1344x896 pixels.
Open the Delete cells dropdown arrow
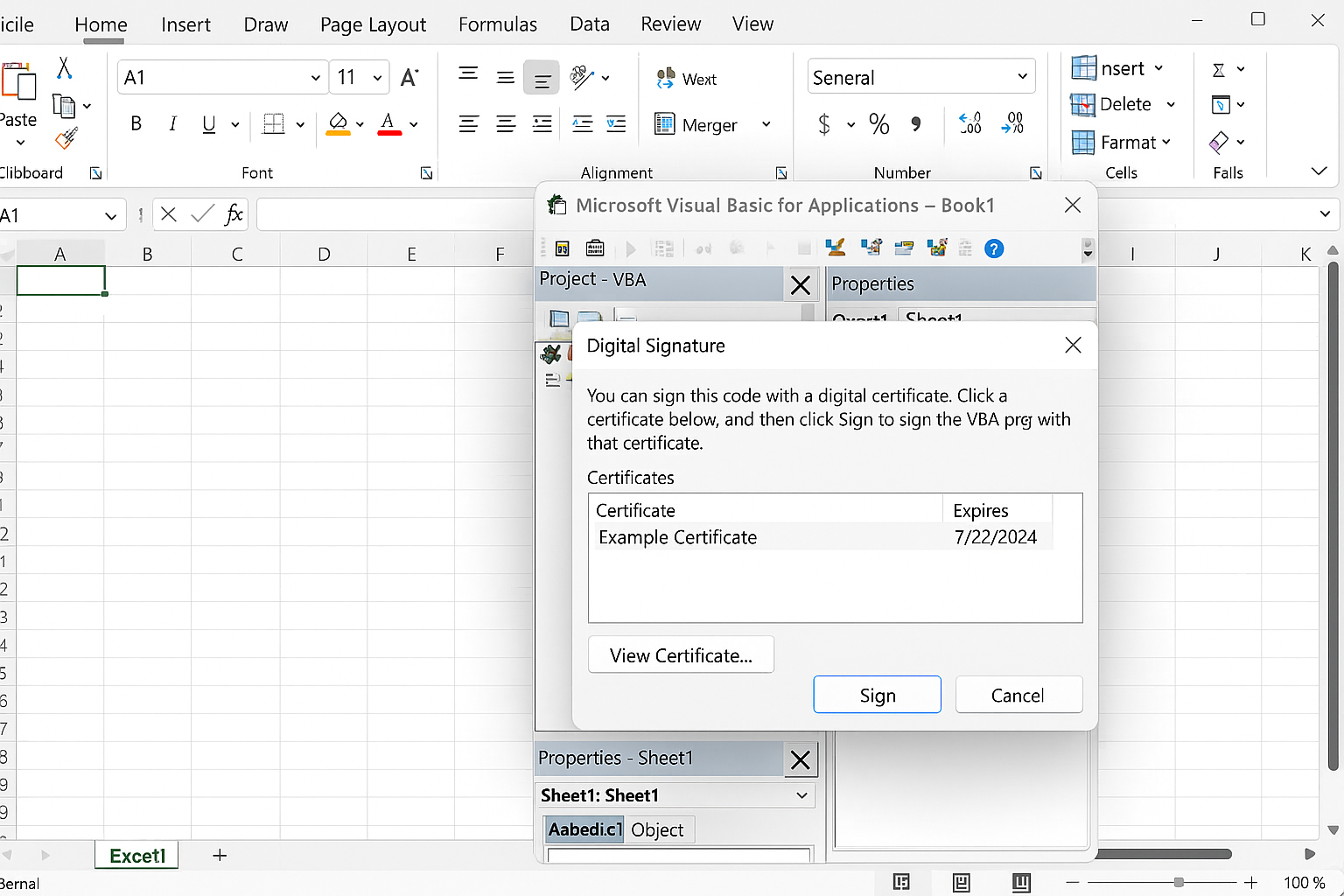coord(1171,104)
